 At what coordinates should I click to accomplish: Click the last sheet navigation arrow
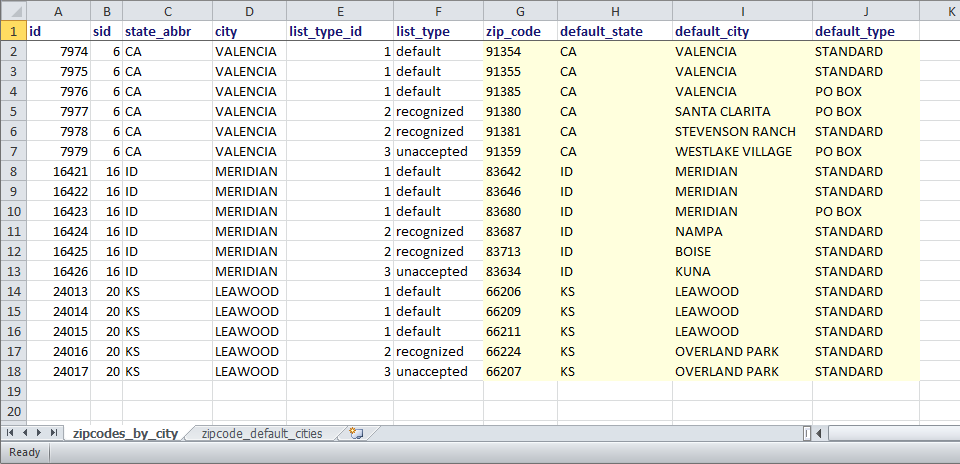point(53,433)
